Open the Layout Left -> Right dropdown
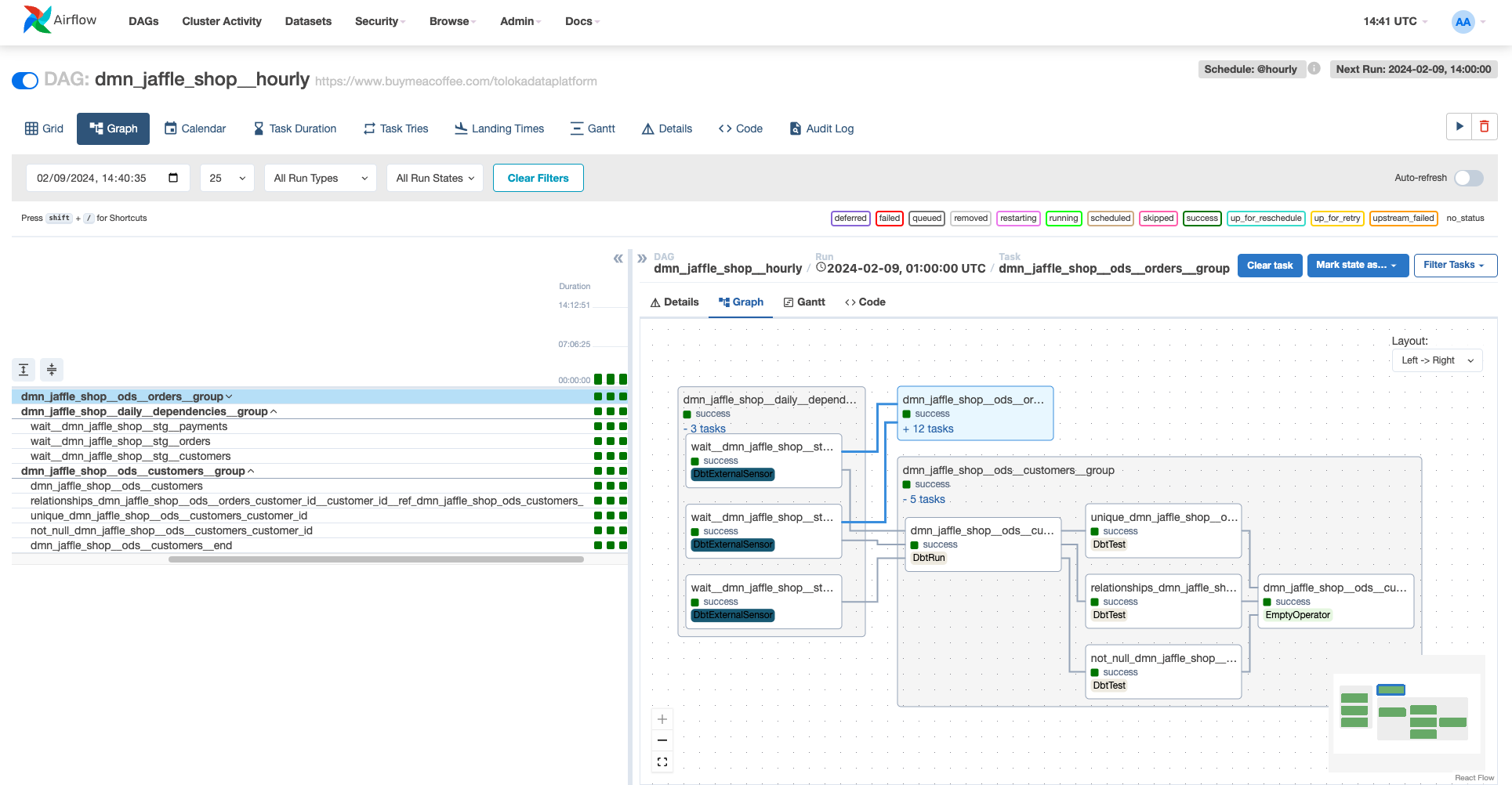 click(1438, 360)
